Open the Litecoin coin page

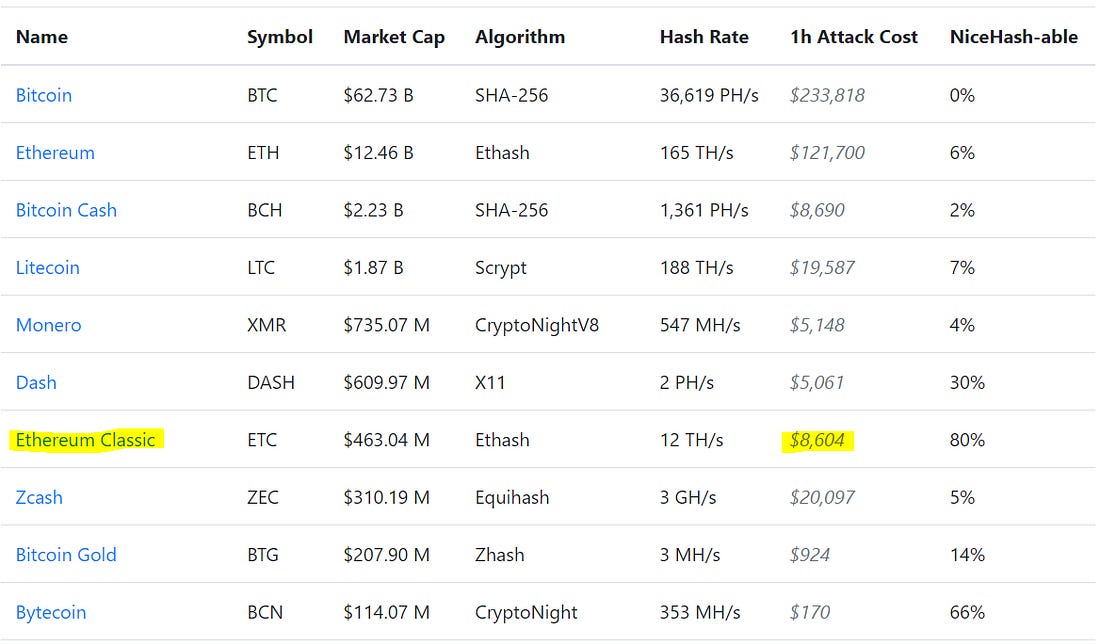(x=47, y=268)
